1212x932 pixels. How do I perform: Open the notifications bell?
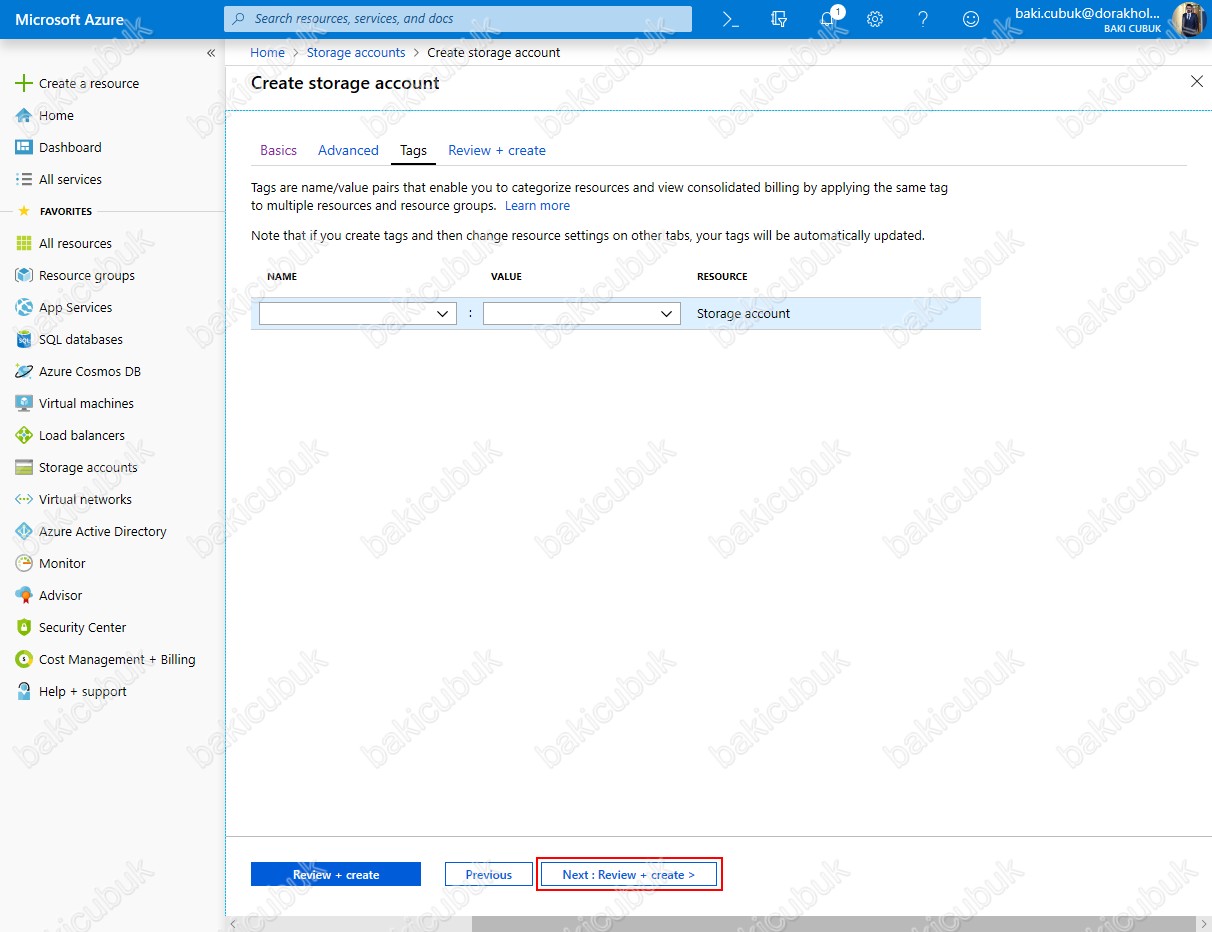[827, 19]
